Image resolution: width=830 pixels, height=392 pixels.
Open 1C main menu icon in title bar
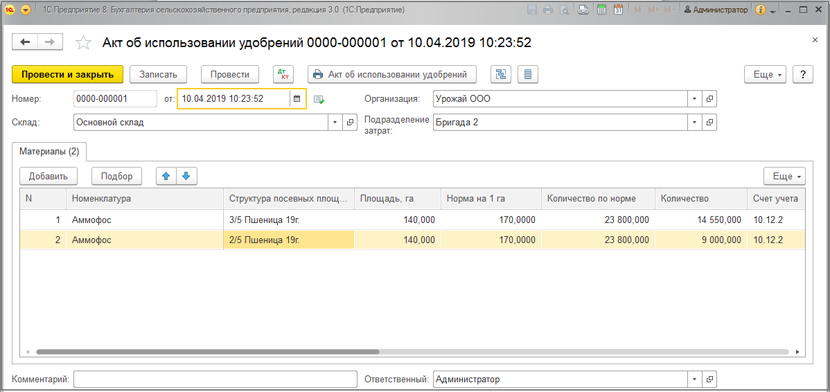[x=10, y=9]
